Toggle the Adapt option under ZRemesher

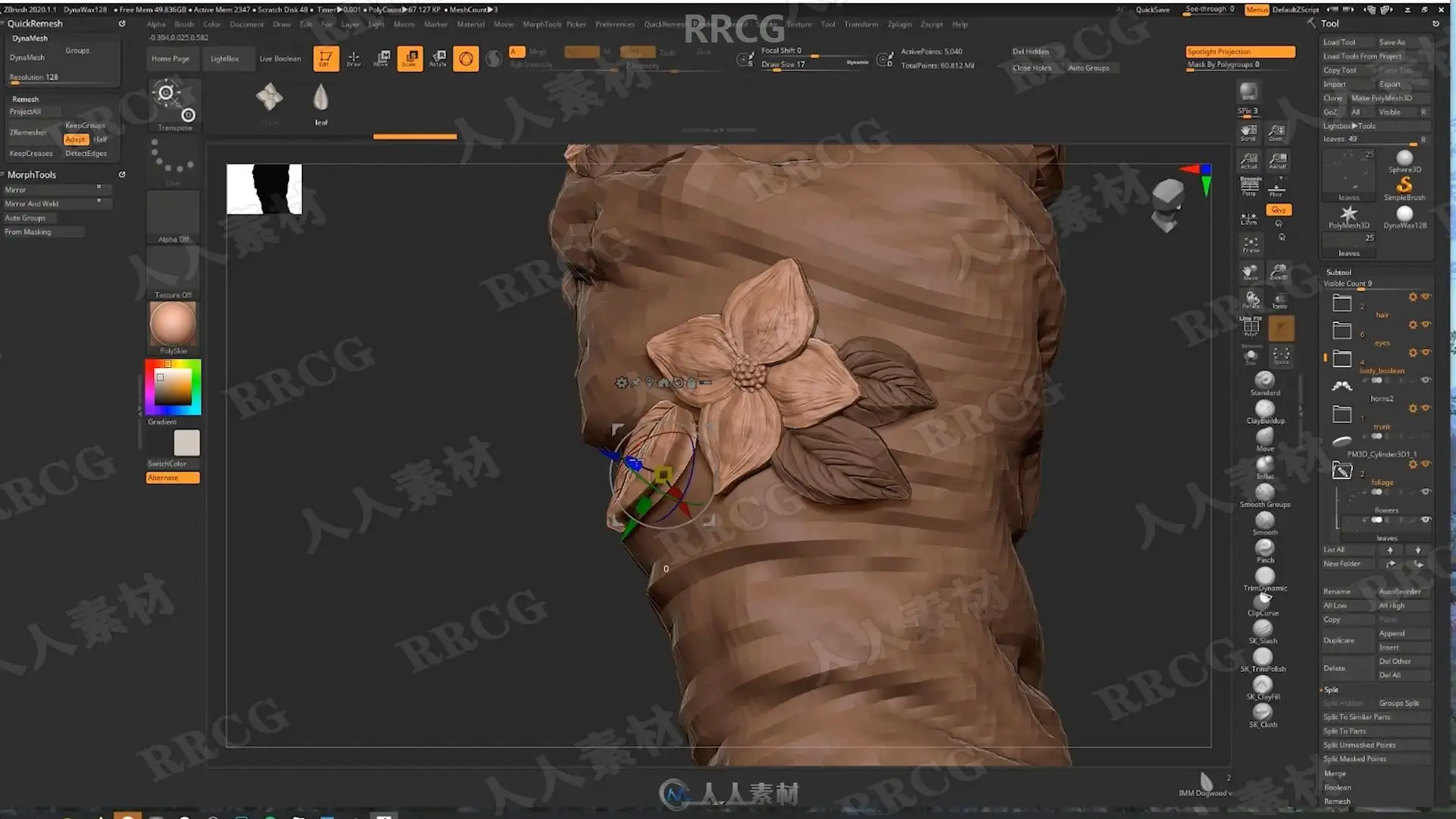tap(76, 140)
